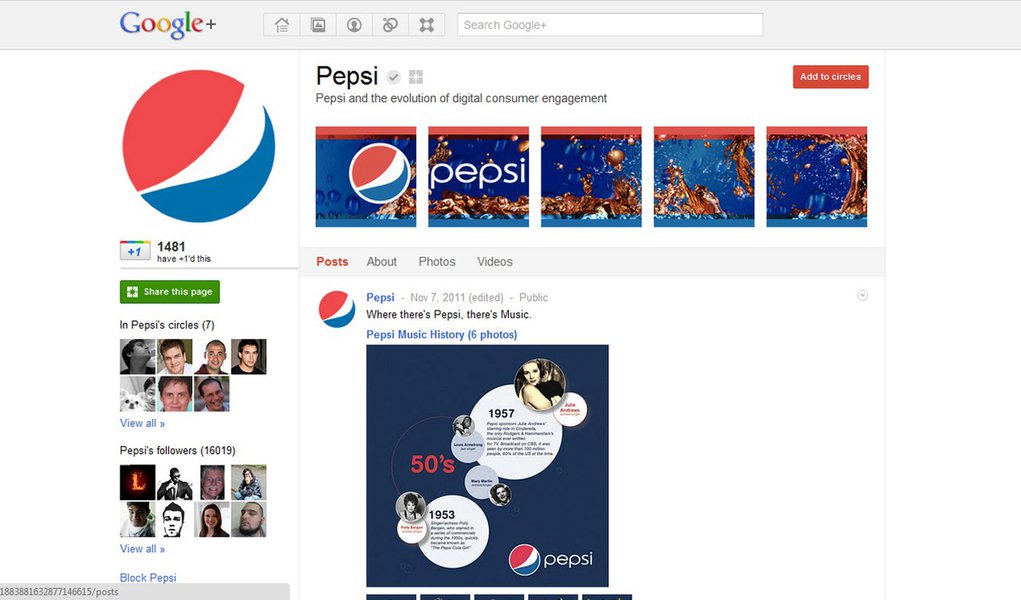Open the Pepsi author link on post
The height and width of the screenshot is (600, 1021).
click(380, 297)
